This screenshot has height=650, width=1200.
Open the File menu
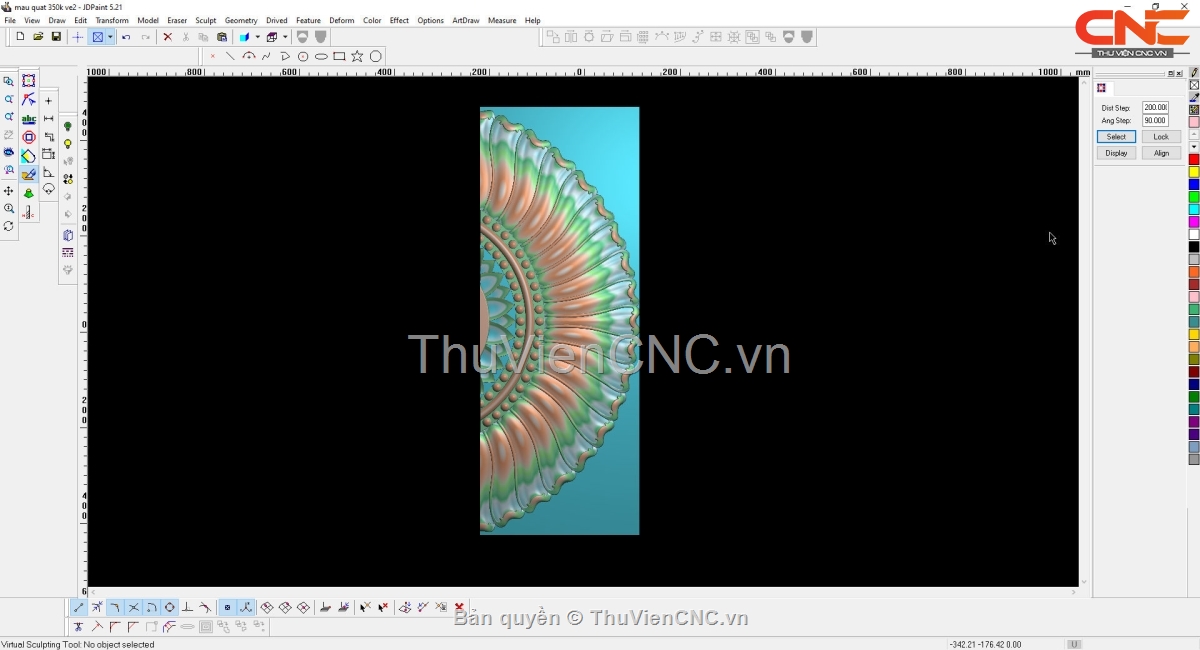point(10,20)
